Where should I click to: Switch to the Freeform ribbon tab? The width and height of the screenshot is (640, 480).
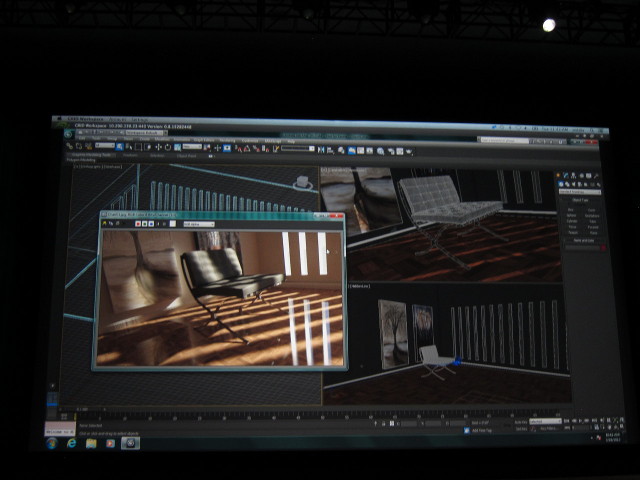tap(128, 155)
